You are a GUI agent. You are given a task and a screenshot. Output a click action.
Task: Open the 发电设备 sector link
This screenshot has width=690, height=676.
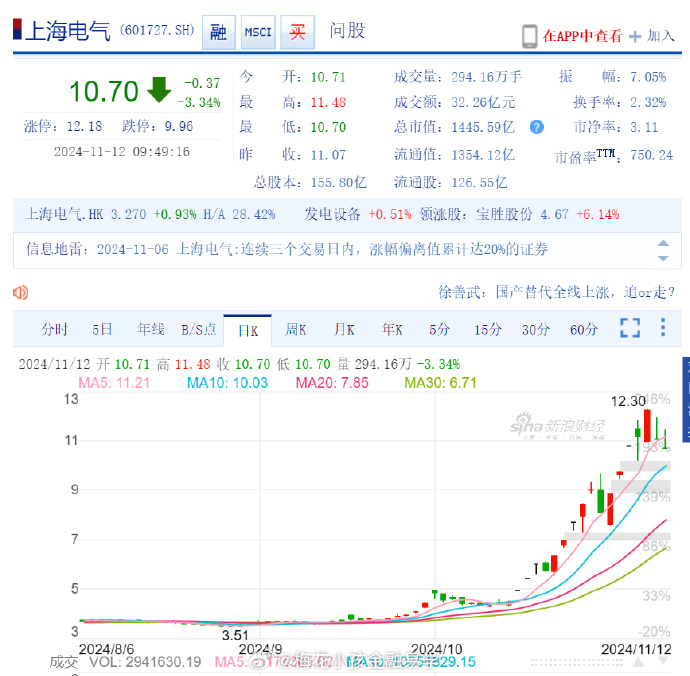coord(332,214)
